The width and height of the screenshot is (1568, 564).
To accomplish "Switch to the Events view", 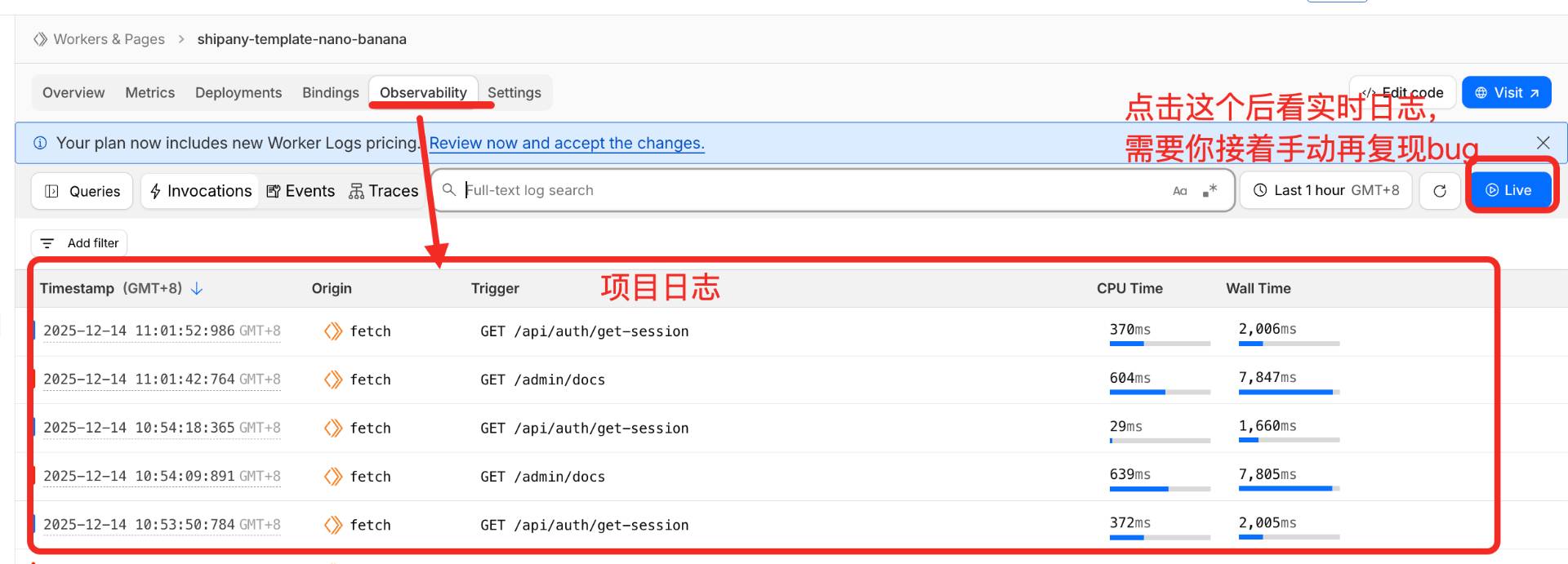I will pos(301,191).
